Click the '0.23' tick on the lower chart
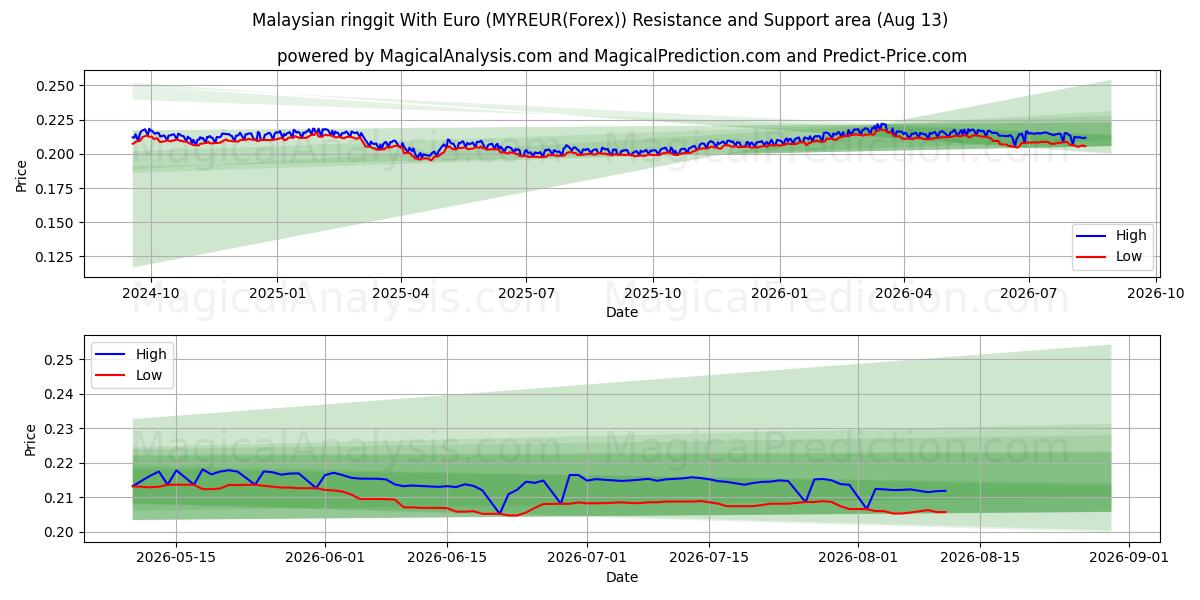The image size is (1200, 600). (61, 429)
